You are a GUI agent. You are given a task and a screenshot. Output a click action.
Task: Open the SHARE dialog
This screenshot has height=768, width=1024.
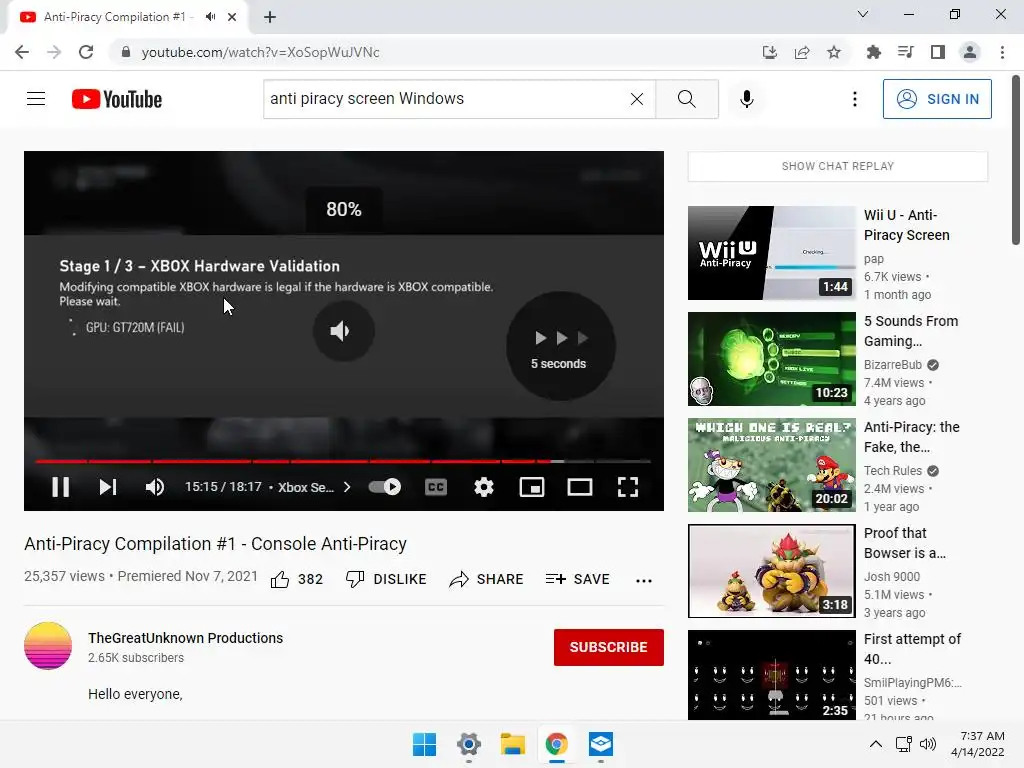487,579
